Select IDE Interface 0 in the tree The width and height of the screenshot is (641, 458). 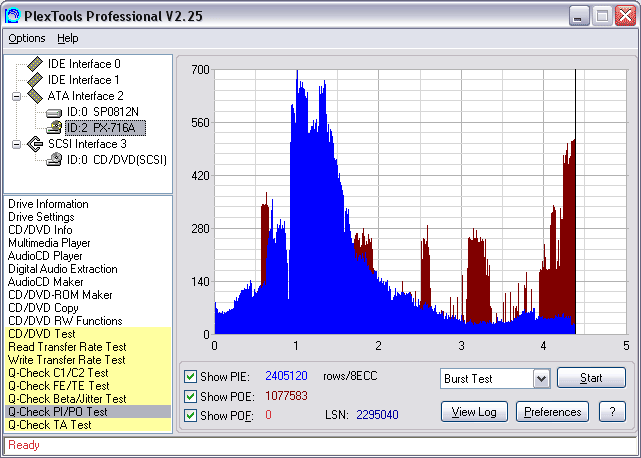click(x=84, y=64)
